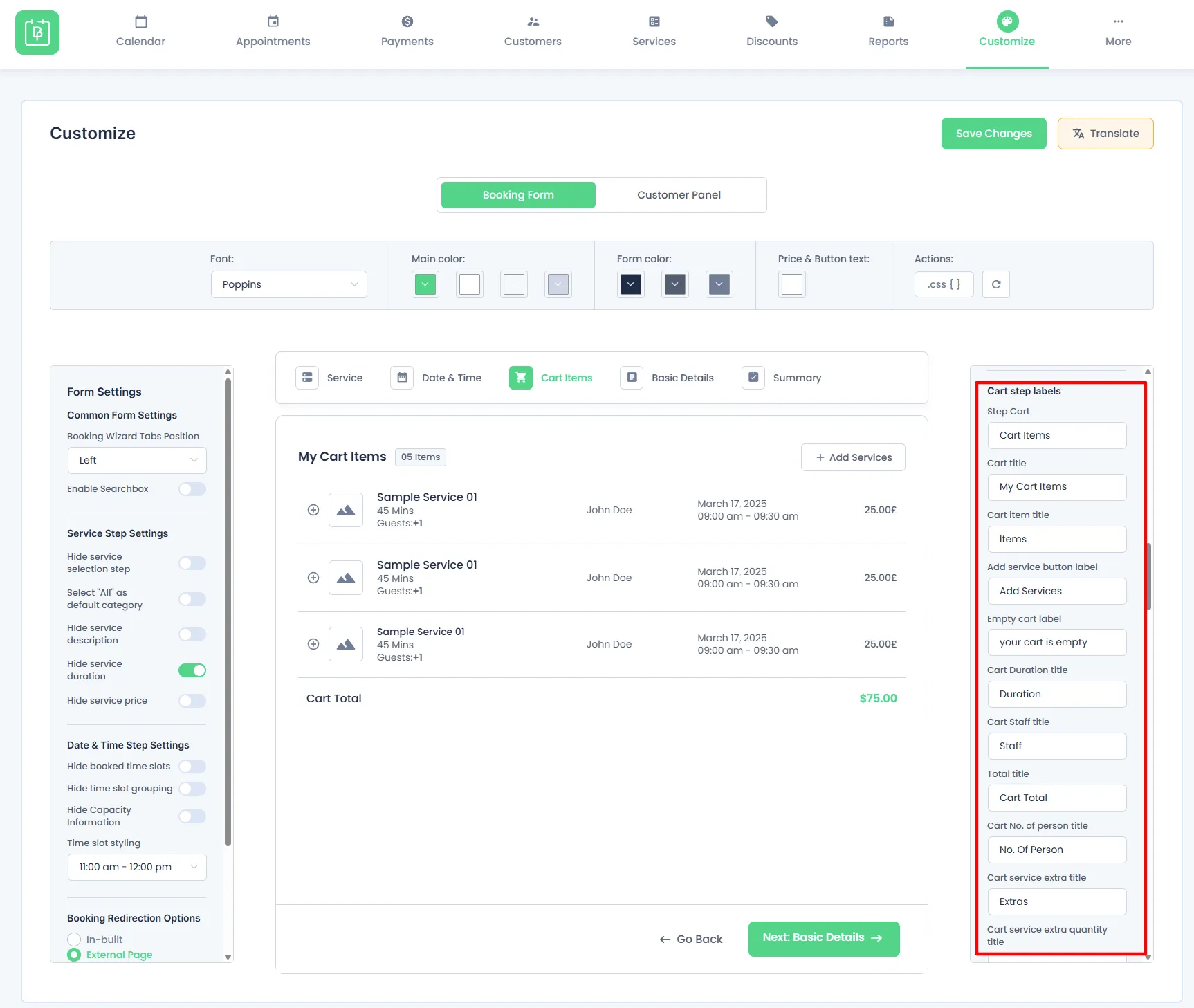1194x1008 pixels.
Task: Open the dark navy form color swatch
Action: point(631,284)
